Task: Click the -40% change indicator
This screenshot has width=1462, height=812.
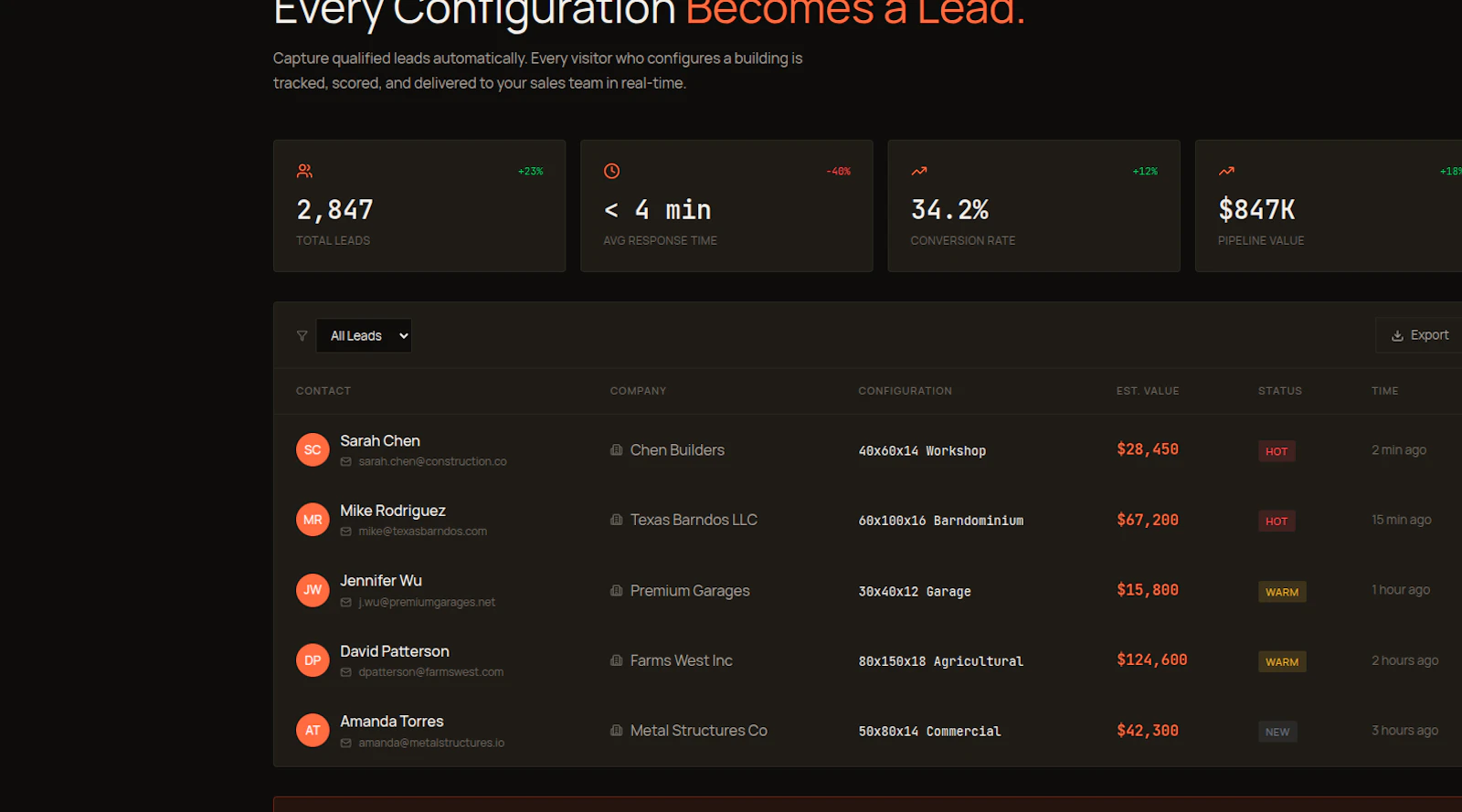Action: pos(839,172)
